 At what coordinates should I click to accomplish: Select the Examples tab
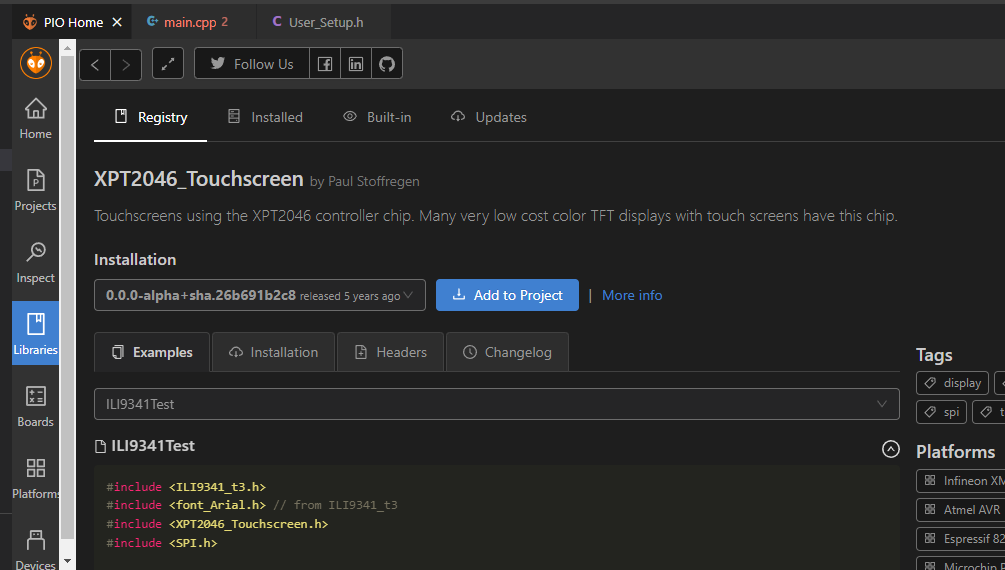152,352
